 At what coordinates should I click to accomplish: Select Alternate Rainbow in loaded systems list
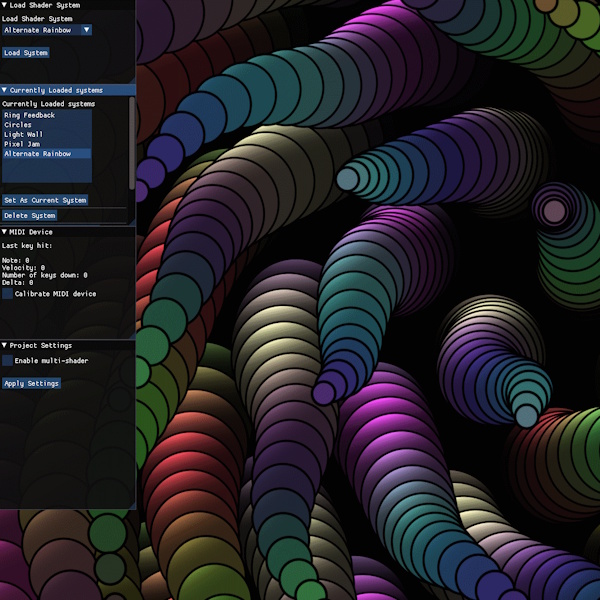(47, 153)
